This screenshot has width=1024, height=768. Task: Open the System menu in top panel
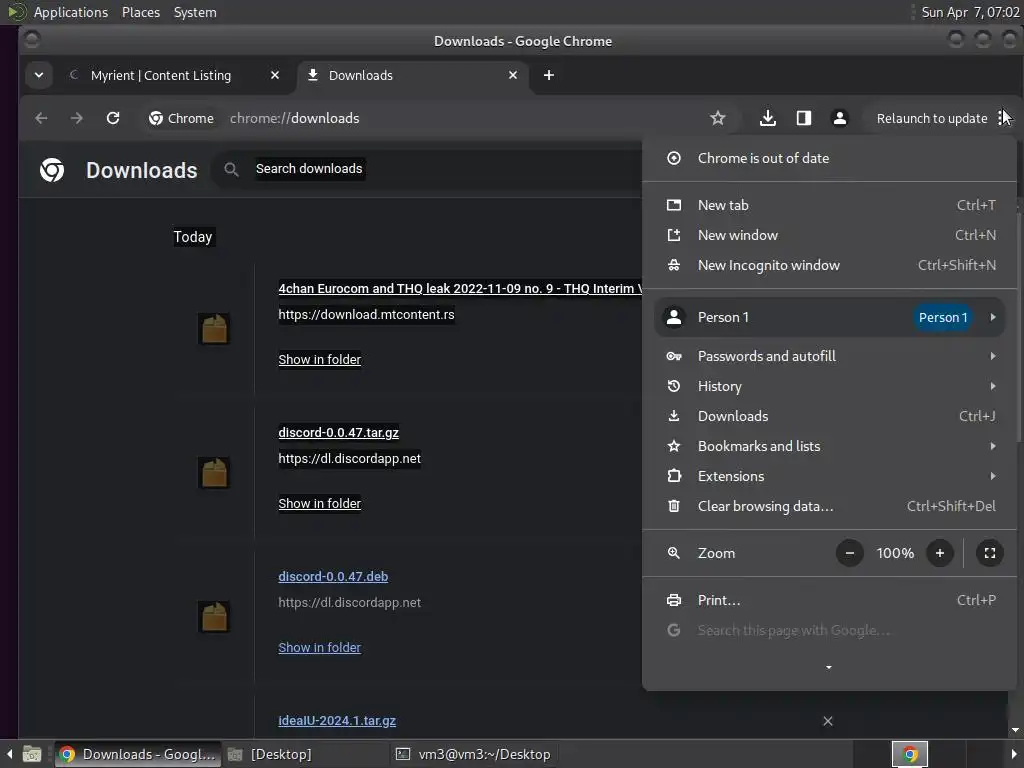pyautogui.click(x=195, y=12)
